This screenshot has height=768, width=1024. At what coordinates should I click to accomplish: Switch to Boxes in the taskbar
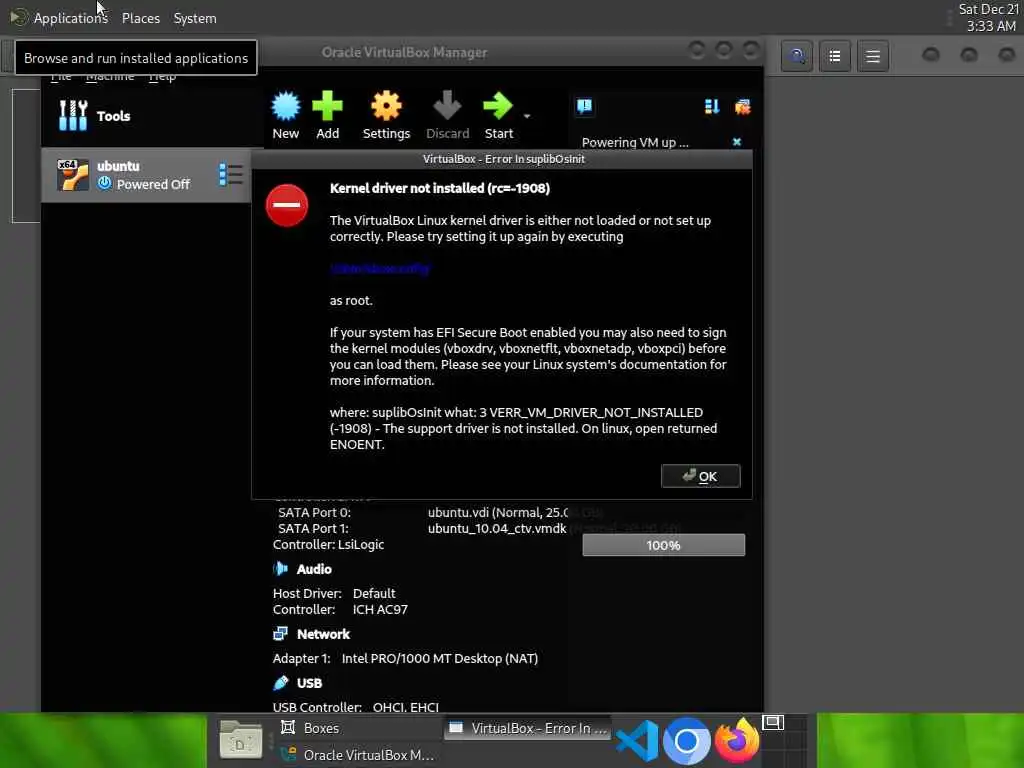358,728
